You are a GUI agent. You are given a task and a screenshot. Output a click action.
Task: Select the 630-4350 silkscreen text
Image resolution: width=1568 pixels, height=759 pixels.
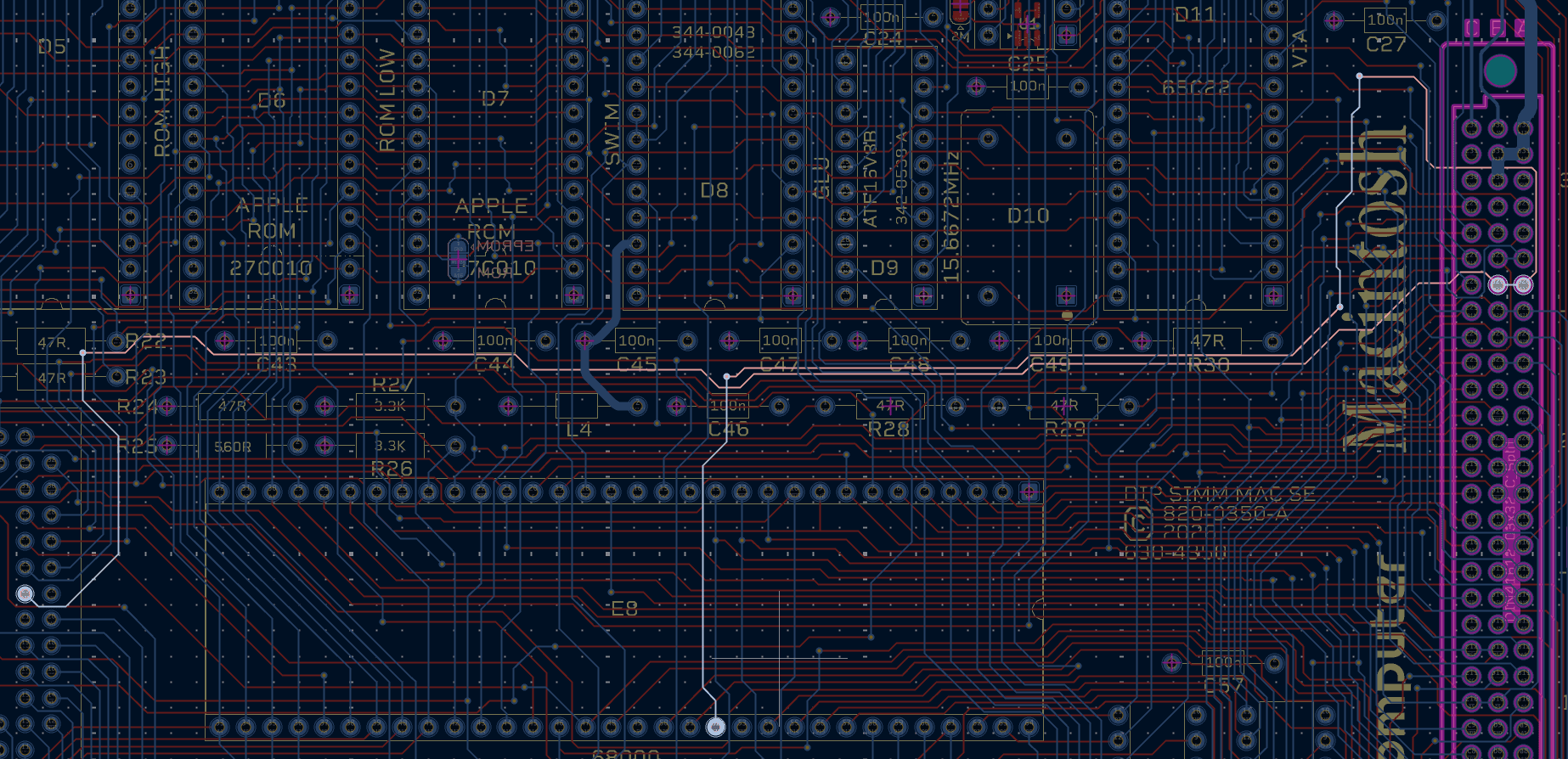point(1176,554)
